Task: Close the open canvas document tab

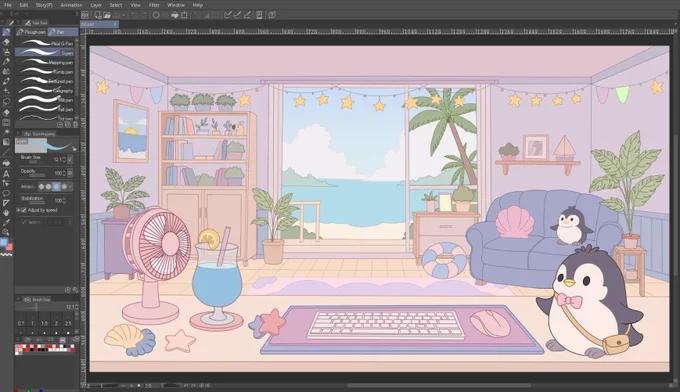Action: [115, 25]
